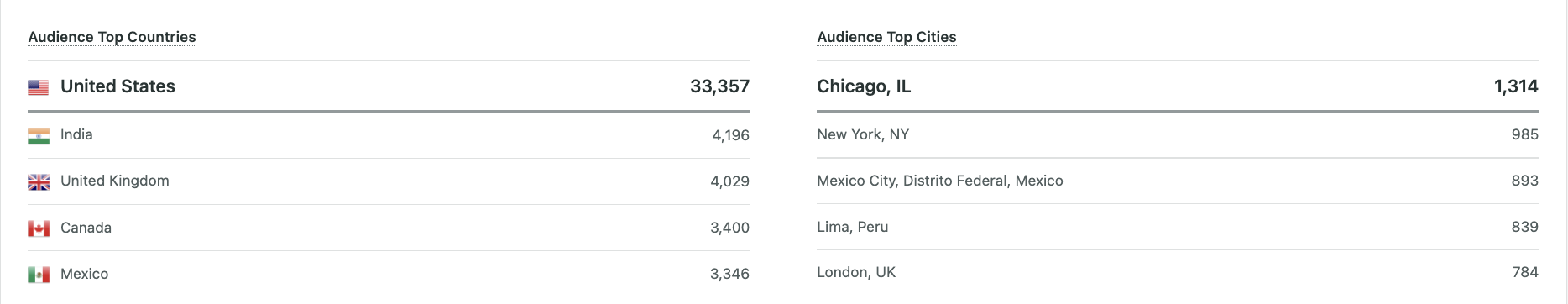1568x304 pixels.
Task: Click the United States flag icon
Action: 39,87
